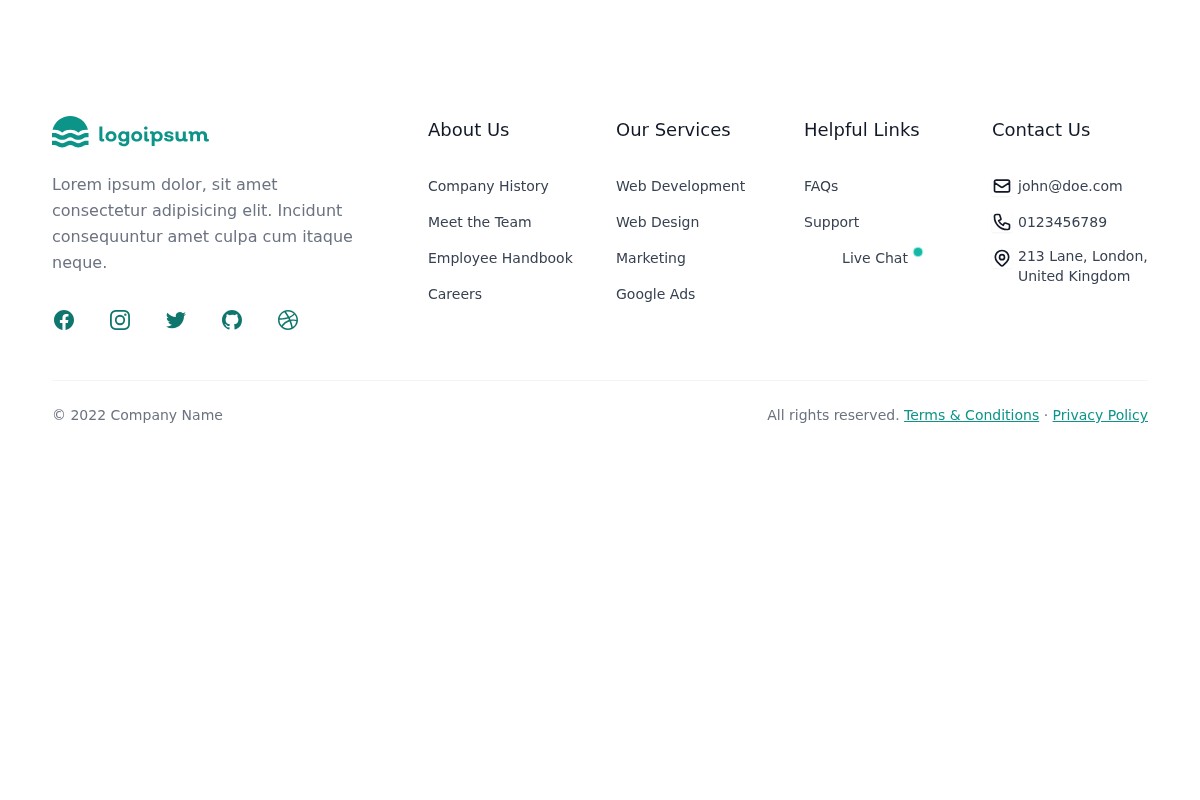Open the FAQs page
Image resolution: width=1200 pixels, height=800 pixels.
click(x=821, y=186)
